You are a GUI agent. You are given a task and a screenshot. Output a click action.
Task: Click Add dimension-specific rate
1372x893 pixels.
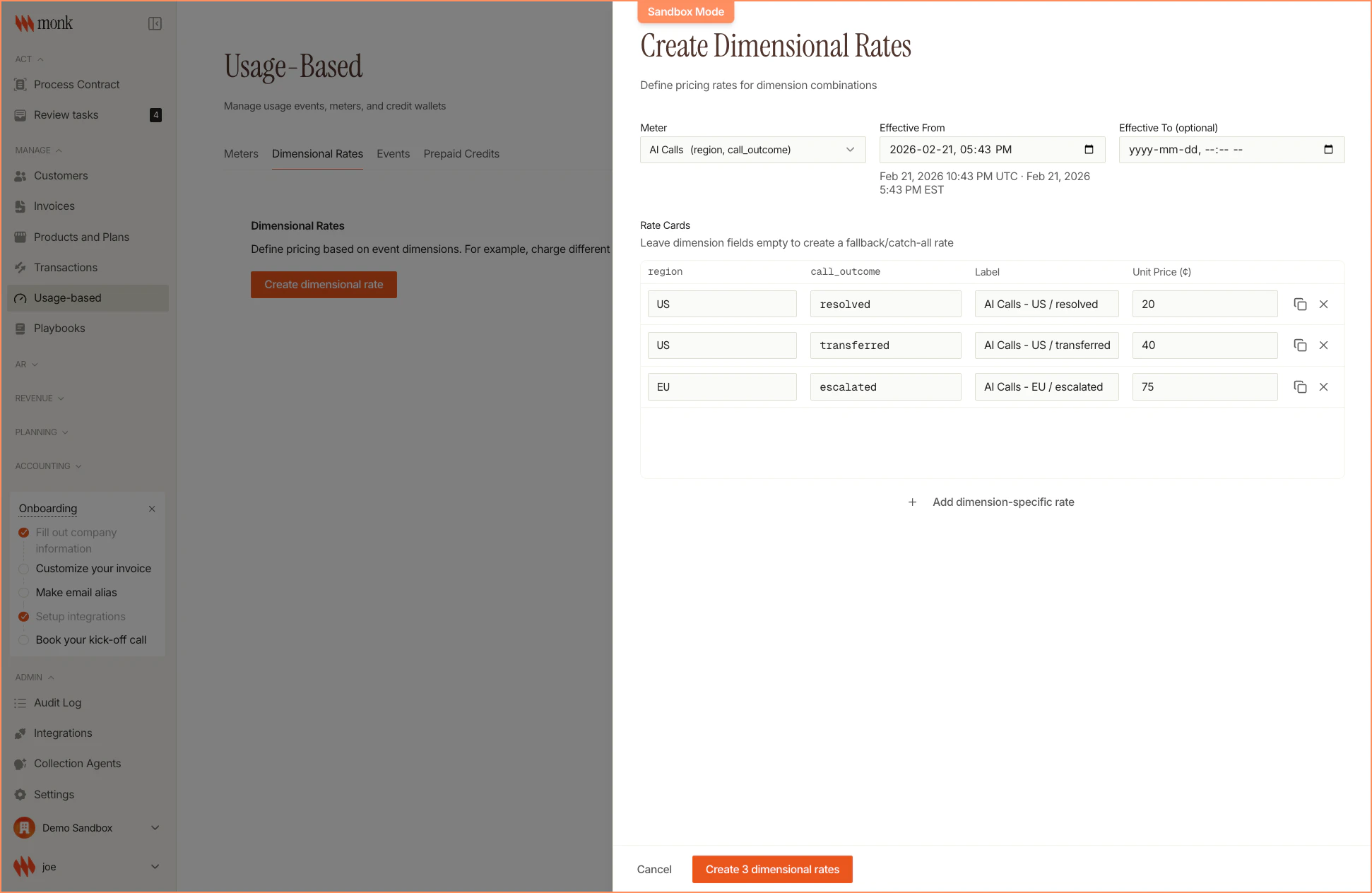(x=992, y=502)
